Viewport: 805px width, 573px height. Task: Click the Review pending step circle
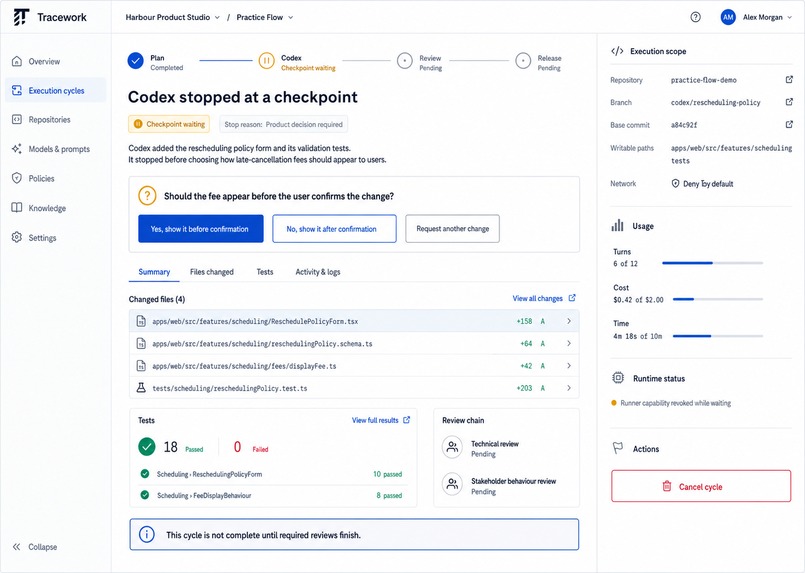tap(405, 61)
